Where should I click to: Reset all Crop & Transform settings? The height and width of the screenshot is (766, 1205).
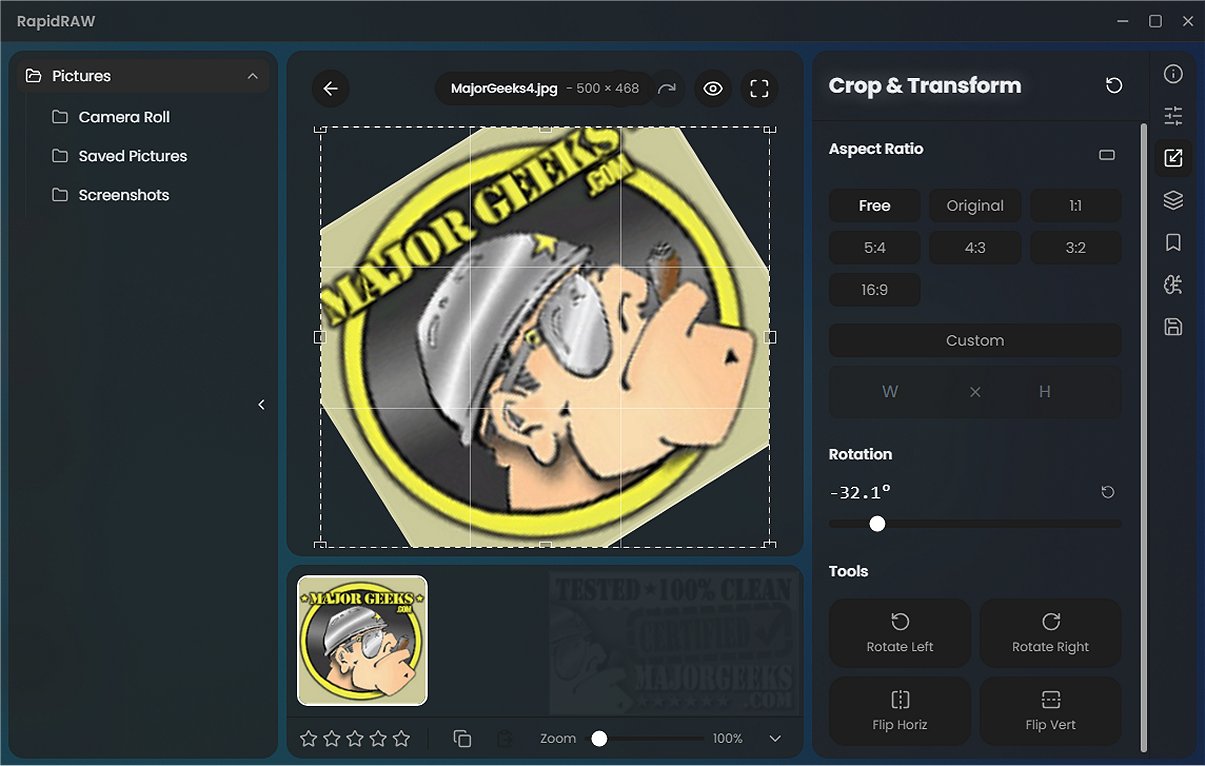tap(1114, 86)
